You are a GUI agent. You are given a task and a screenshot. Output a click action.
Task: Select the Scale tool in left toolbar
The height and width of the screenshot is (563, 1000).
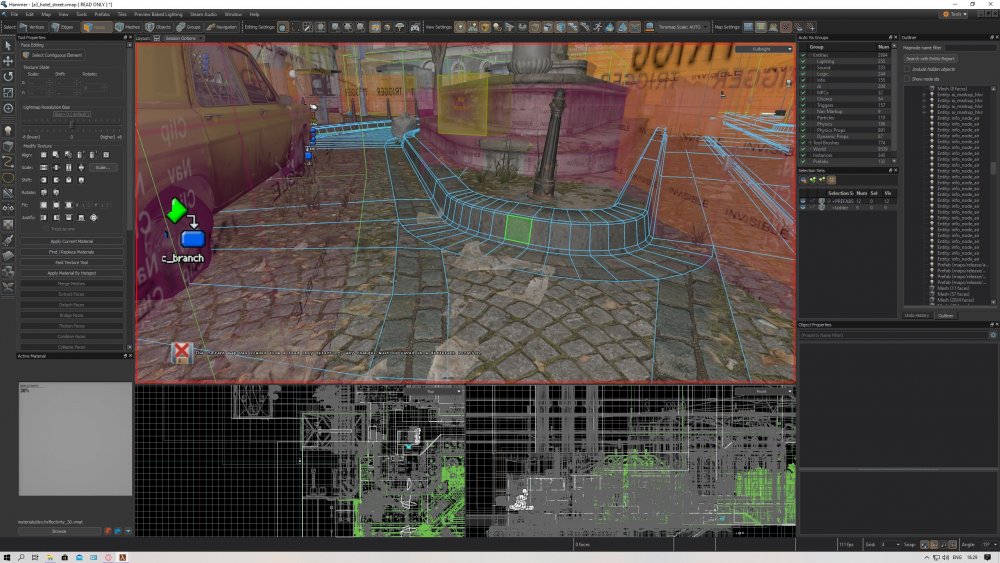tap(8, 92)
